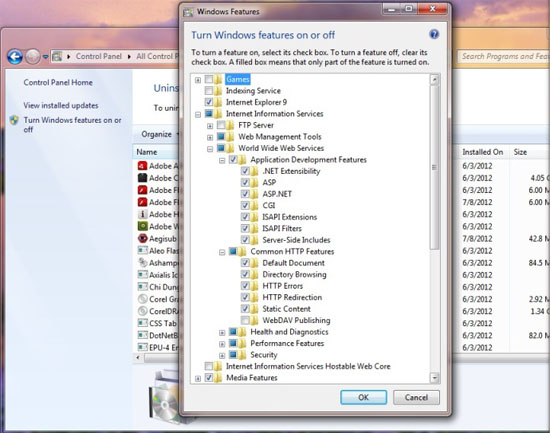
Task: Collapse Internet Information Services node
Action: pyautogui.click(x=198, y=114)
